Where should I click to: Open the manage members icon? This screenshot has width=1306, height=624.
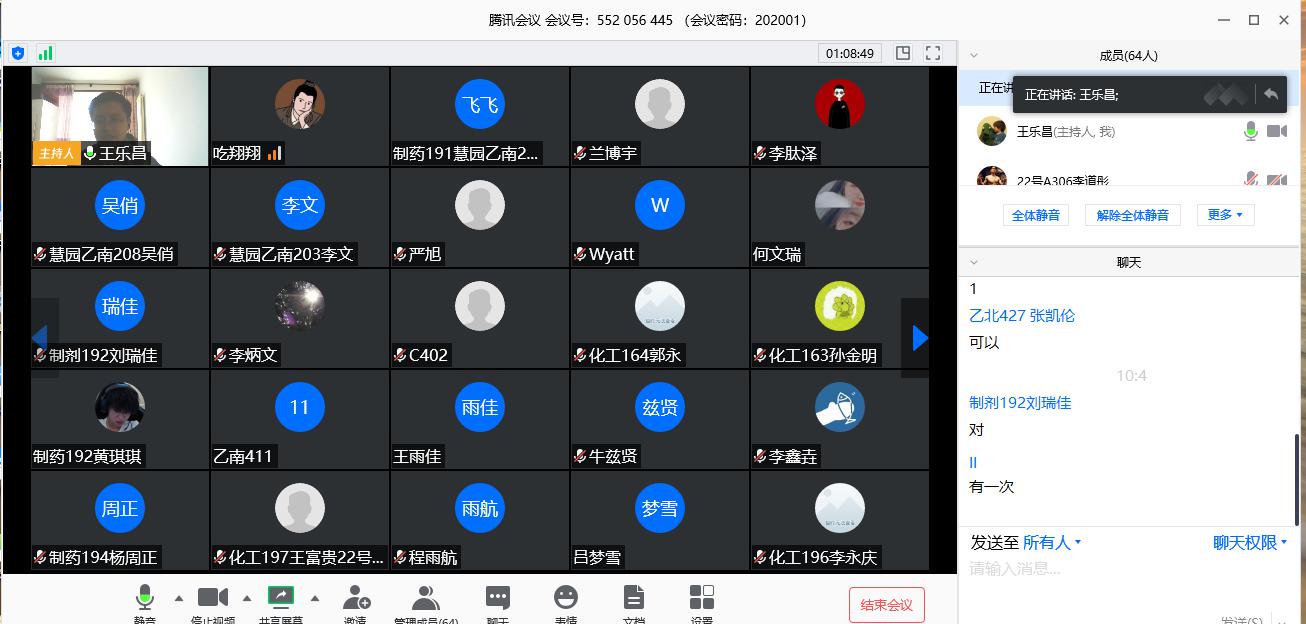tap(426, 598)
